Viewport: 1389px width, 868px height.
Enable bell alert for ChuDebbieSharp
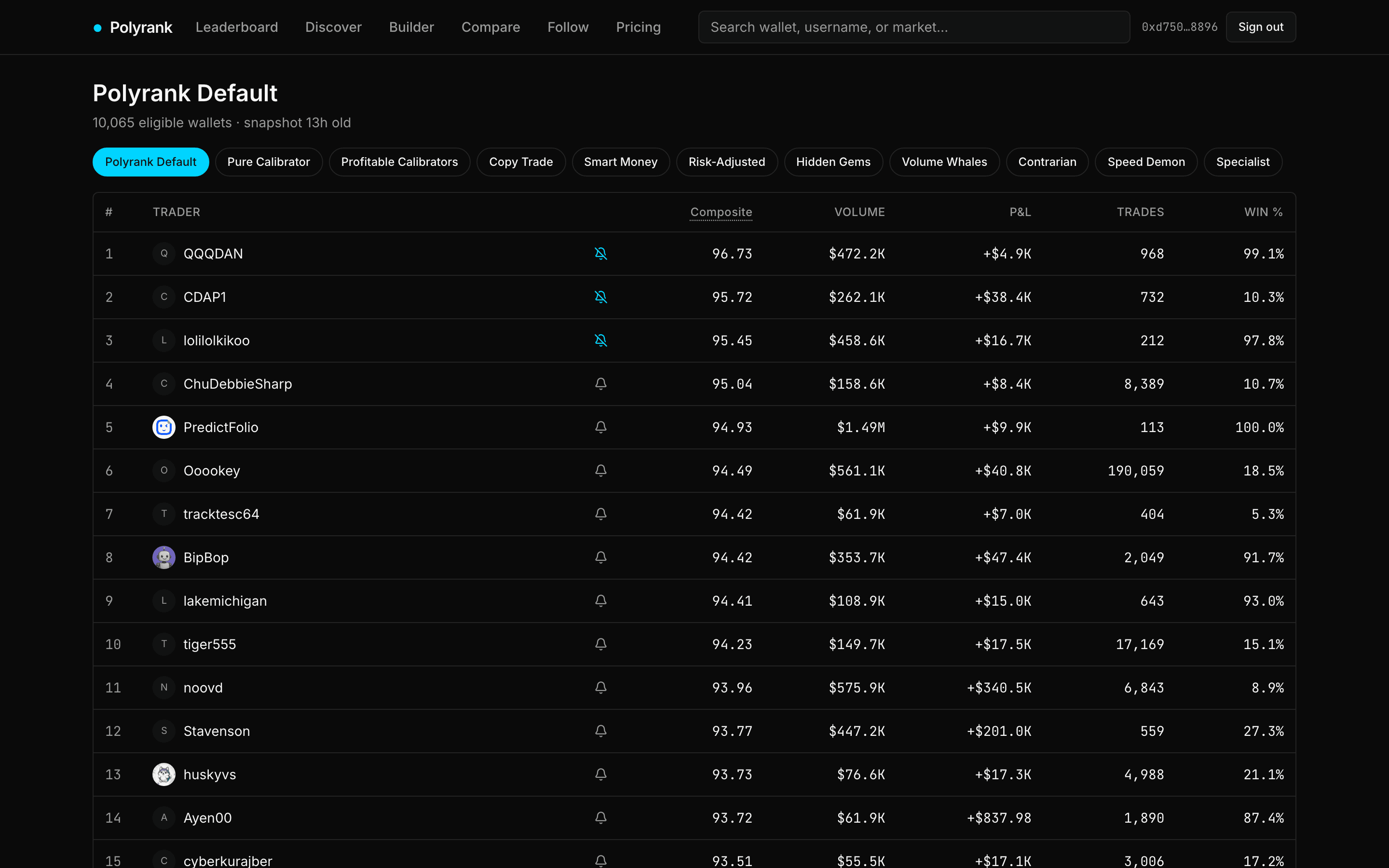pos(600,383)
